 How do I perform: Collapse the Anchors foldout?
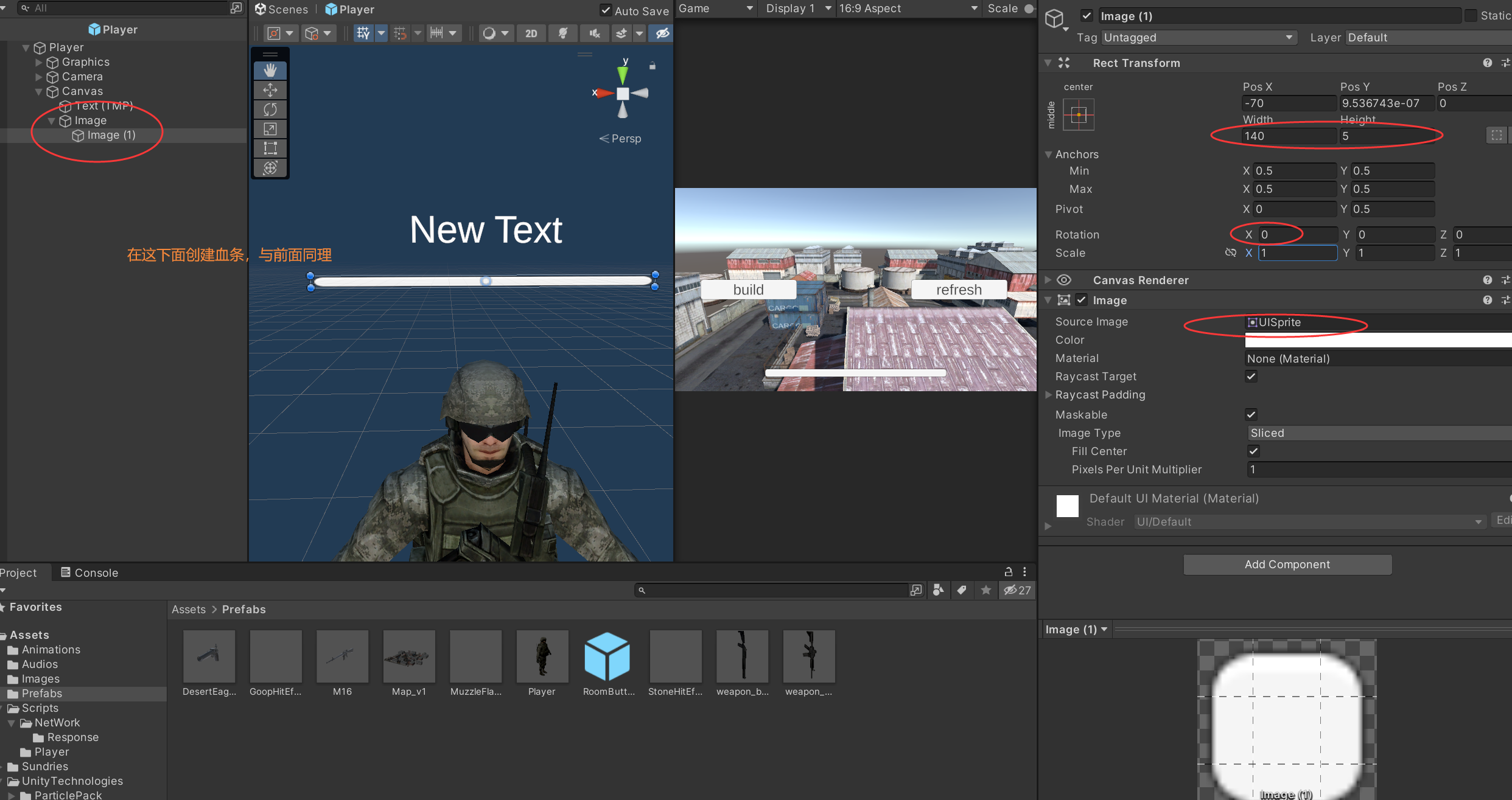coord(1049,154)
